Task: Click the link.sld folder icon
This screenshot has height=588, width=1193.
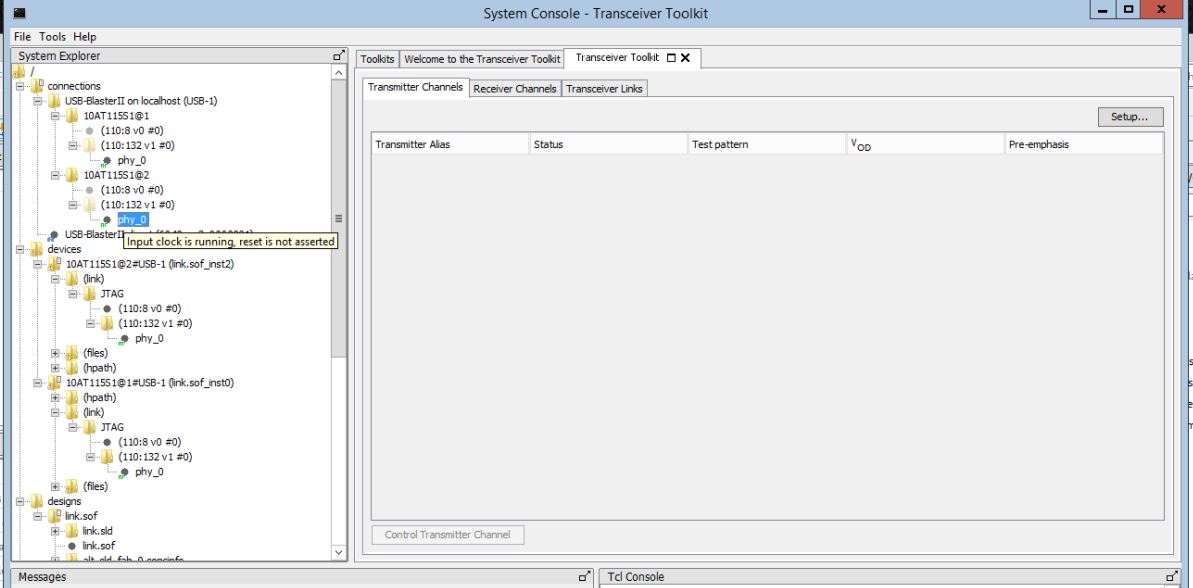Action: [x=72, y=531]
